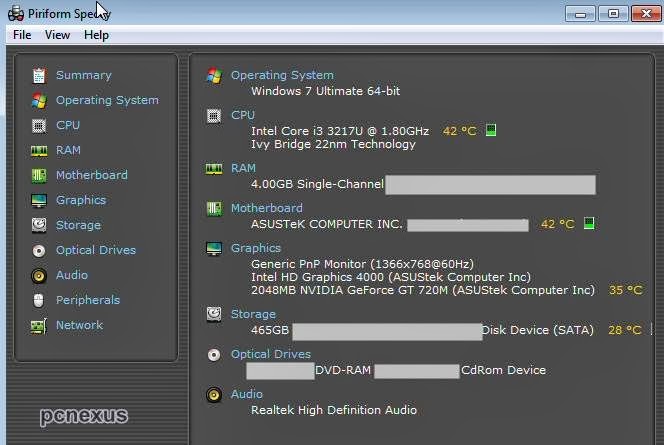
Task: Open the Audio section in sidebar
Action: (x=72, y=275)
